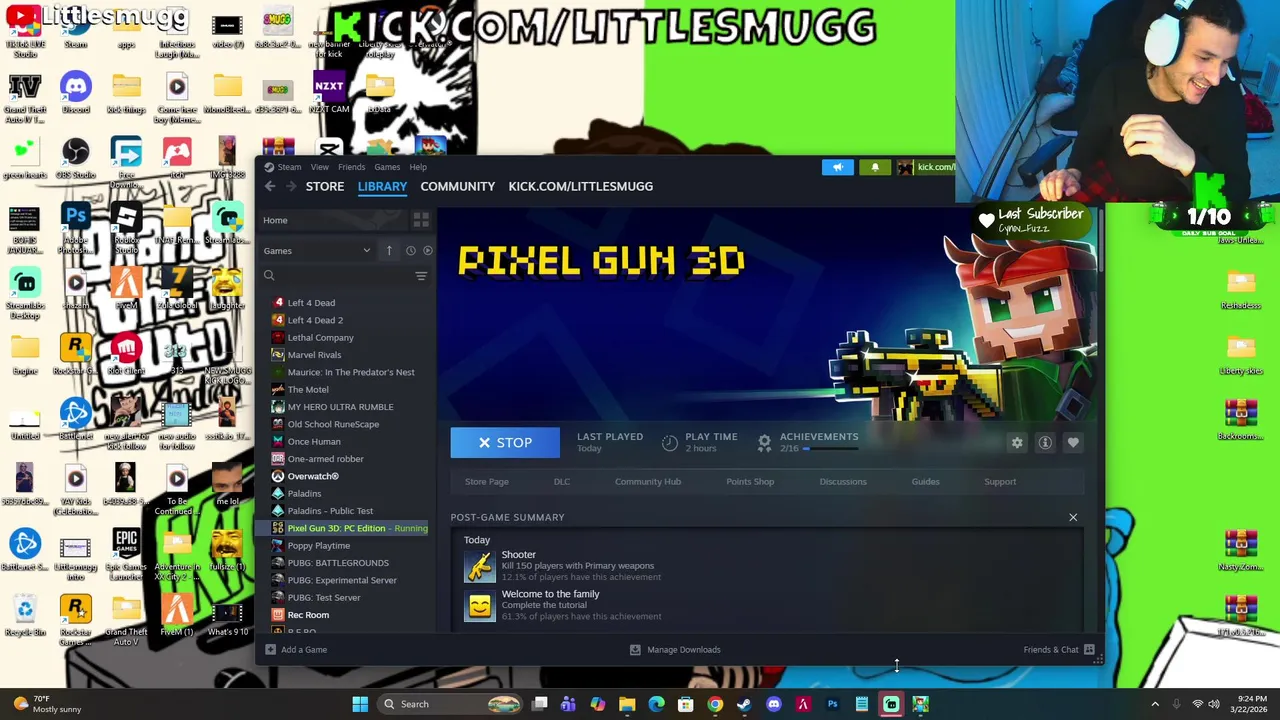
Task: Click the taskbar Search box
Action: (447, 704)
